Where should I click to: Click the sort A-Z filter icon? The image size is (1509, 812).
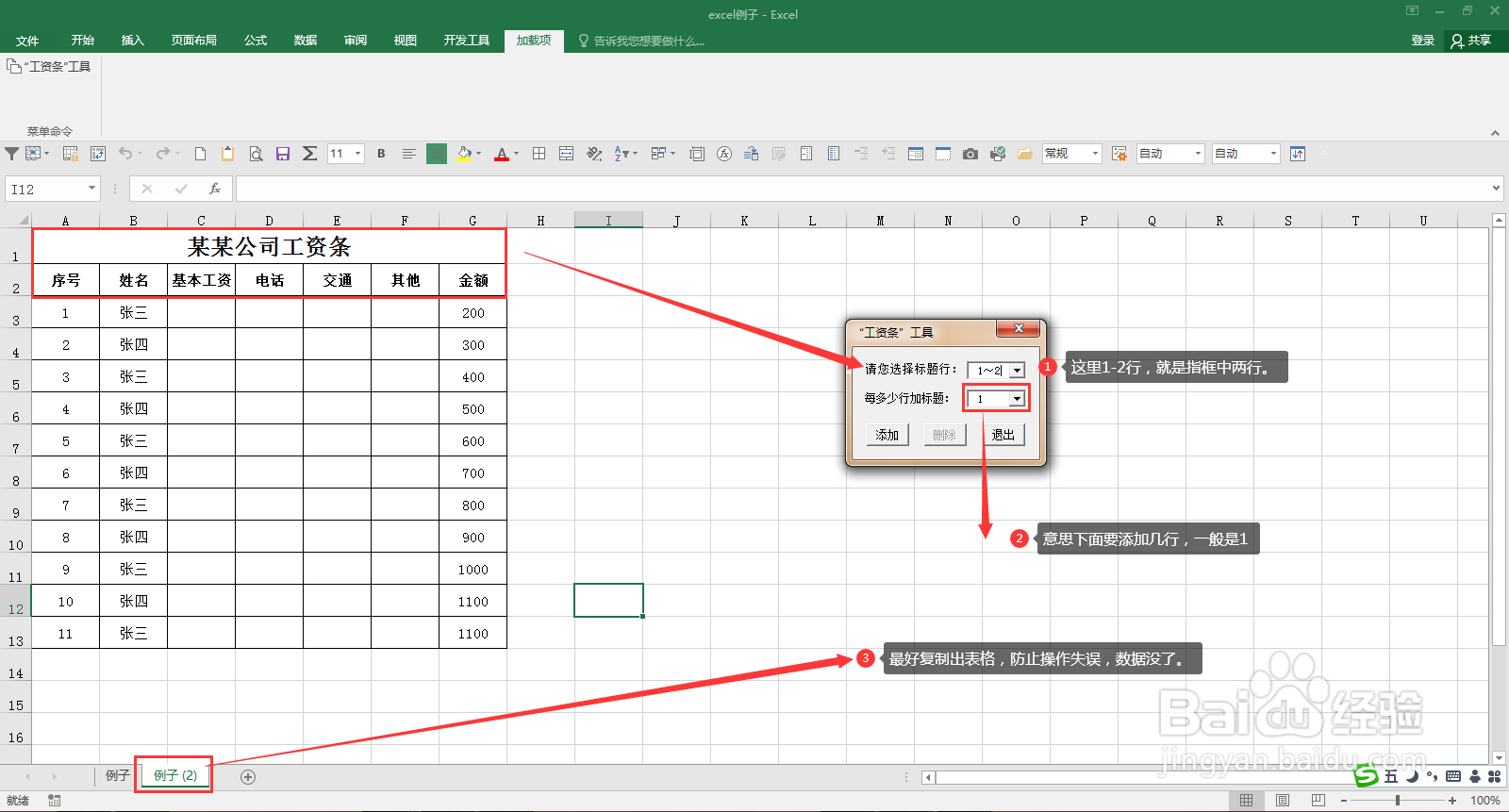(x=622, y=154)
